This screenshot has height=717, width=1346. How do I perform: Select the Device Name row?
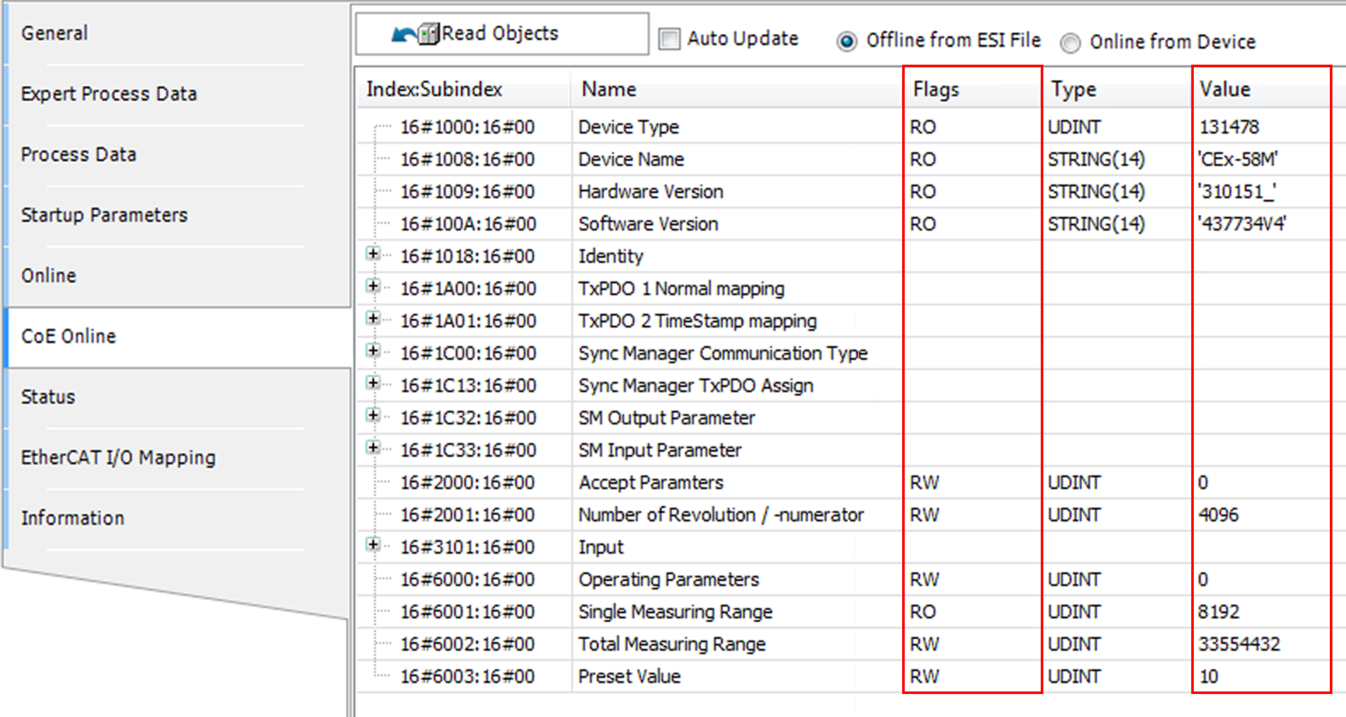[x=631, y=159]
